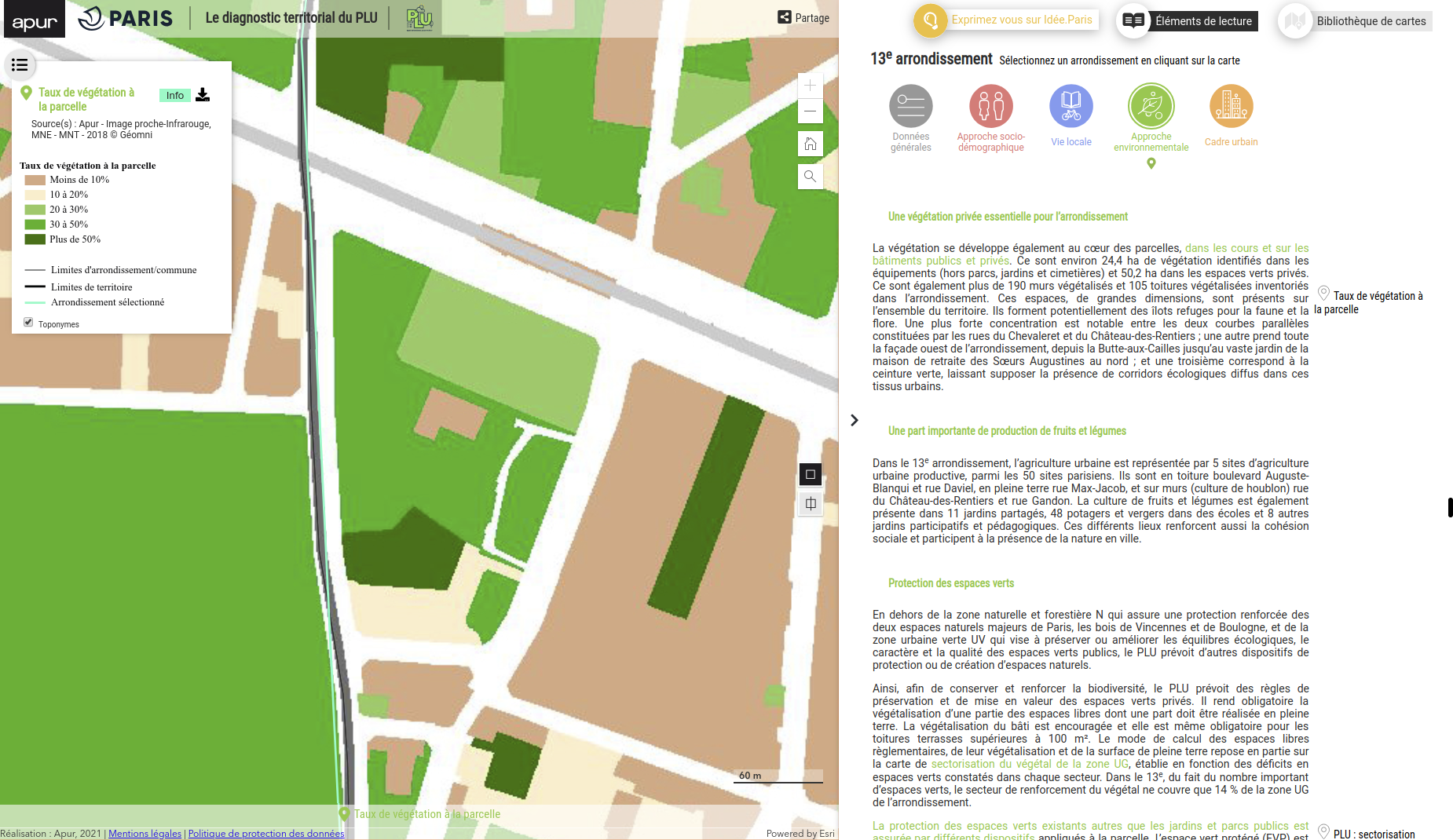Reset map to home extent
The image size is (1453, 840).
[810, 144]
